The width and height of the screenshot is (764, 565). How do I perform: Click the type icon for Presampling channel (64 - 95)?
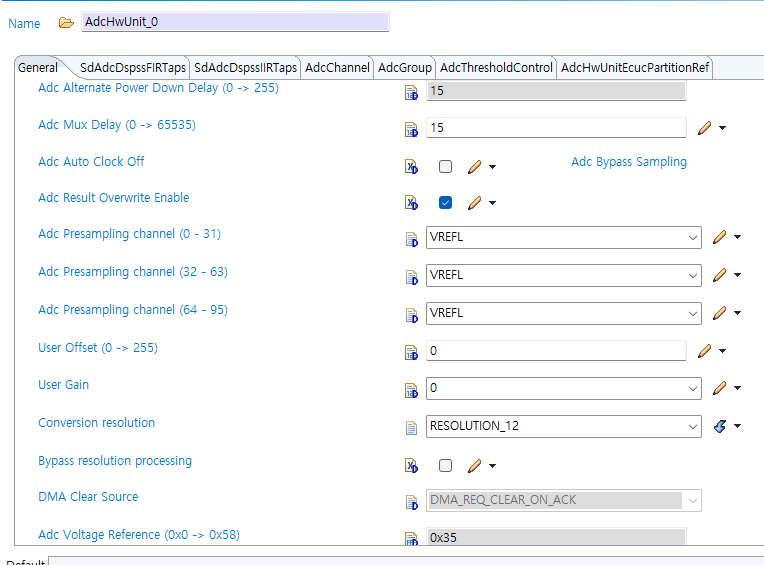[411, 315]
